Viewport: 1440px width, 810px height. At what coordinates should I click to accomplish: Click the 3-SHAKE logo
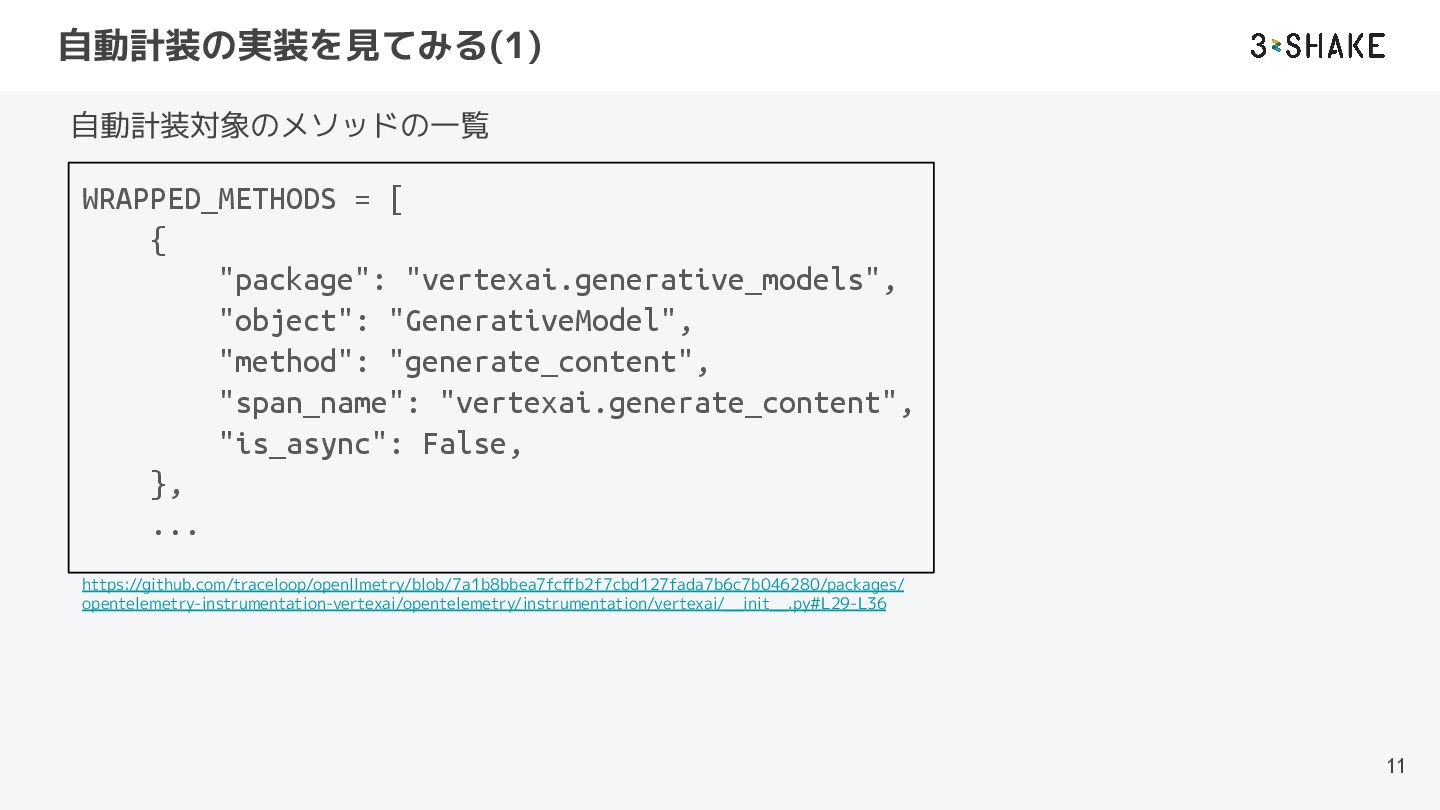[1317, 46]
